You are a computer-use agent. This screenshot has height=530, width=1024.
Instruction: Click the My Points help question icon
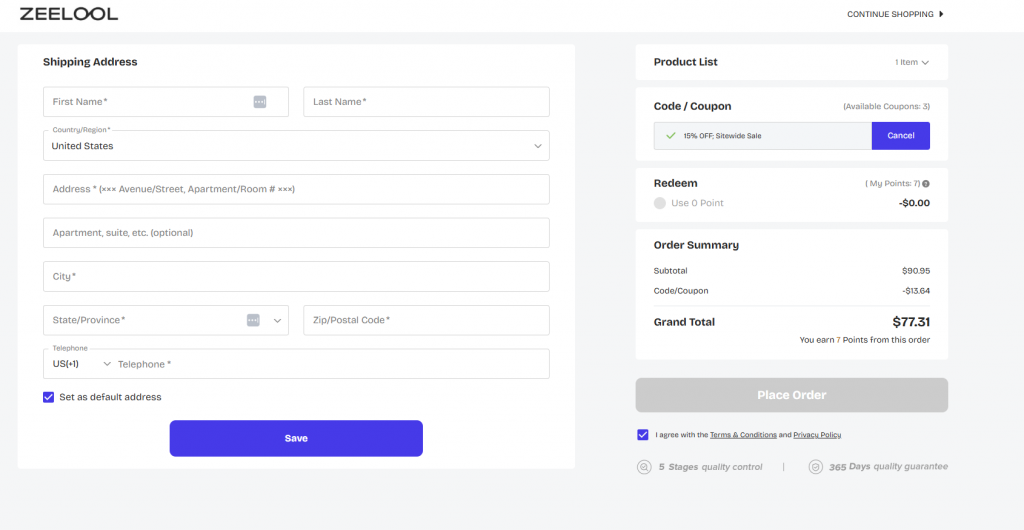tap(926, 184)
